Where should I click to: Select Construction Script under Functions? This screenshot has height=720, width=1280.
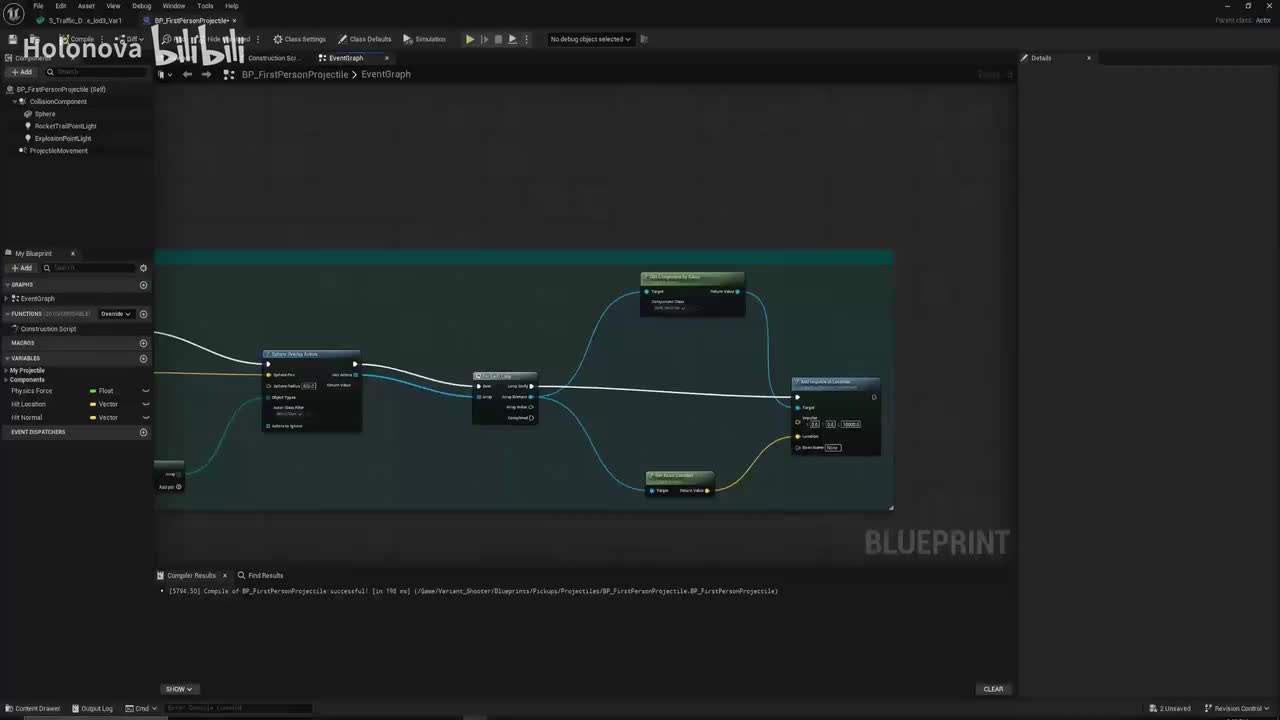click(48, 329)
